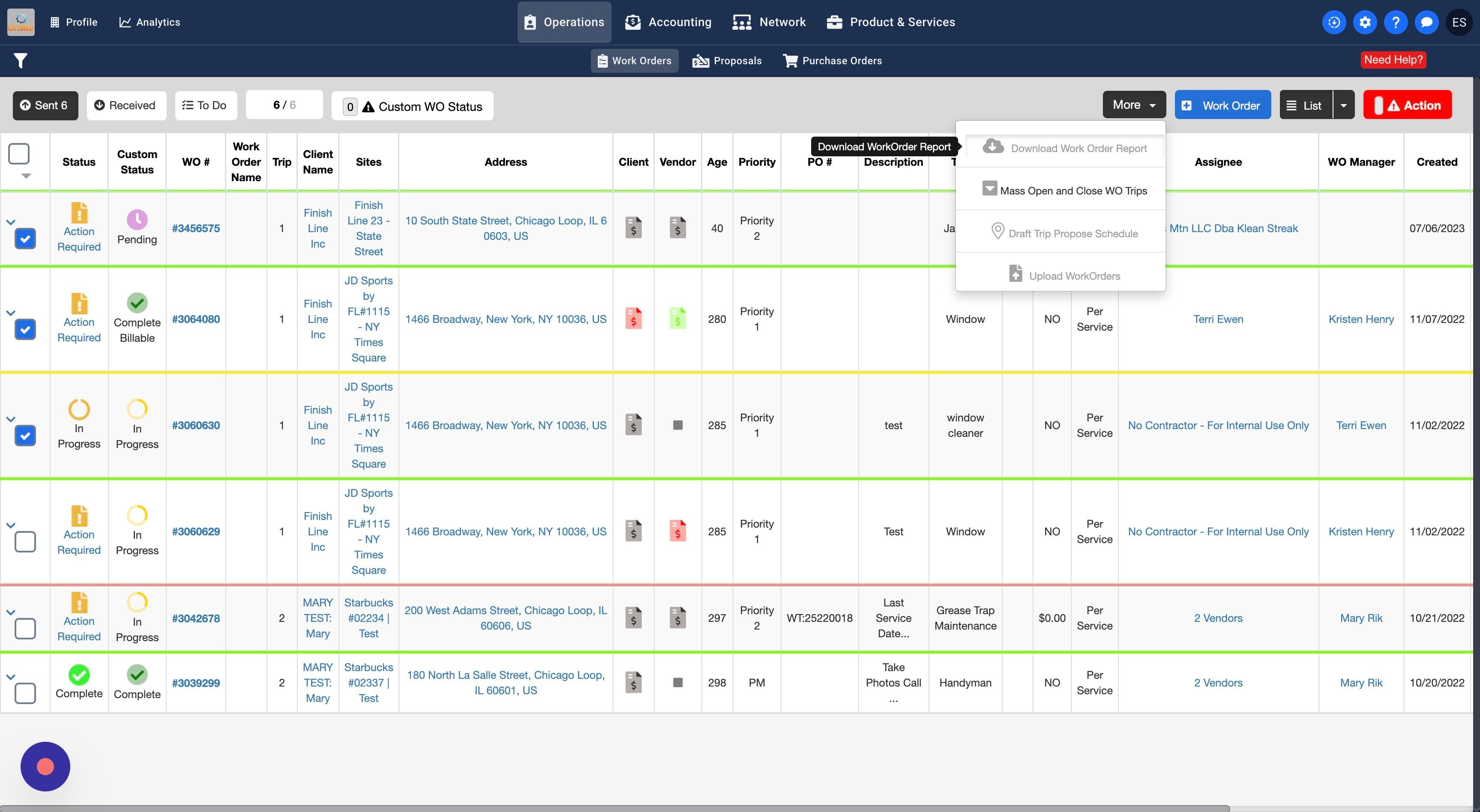Viewport: 1480px width, 812px height.
Task: Toggle the select-all header checkbox
Action: [19, 154]
